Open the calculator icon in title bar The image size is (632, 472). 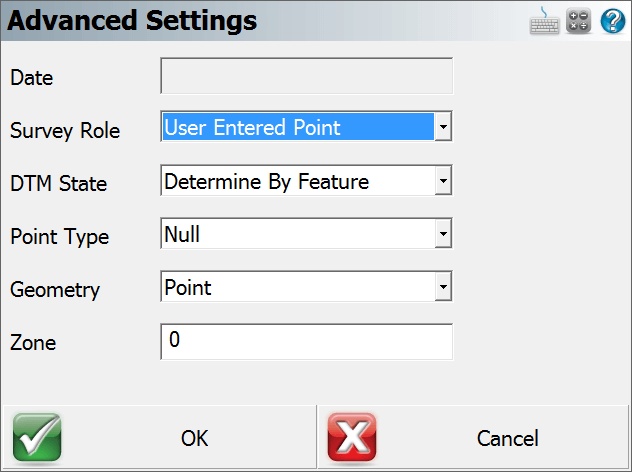pyautogui.click(x=578, y=21)
